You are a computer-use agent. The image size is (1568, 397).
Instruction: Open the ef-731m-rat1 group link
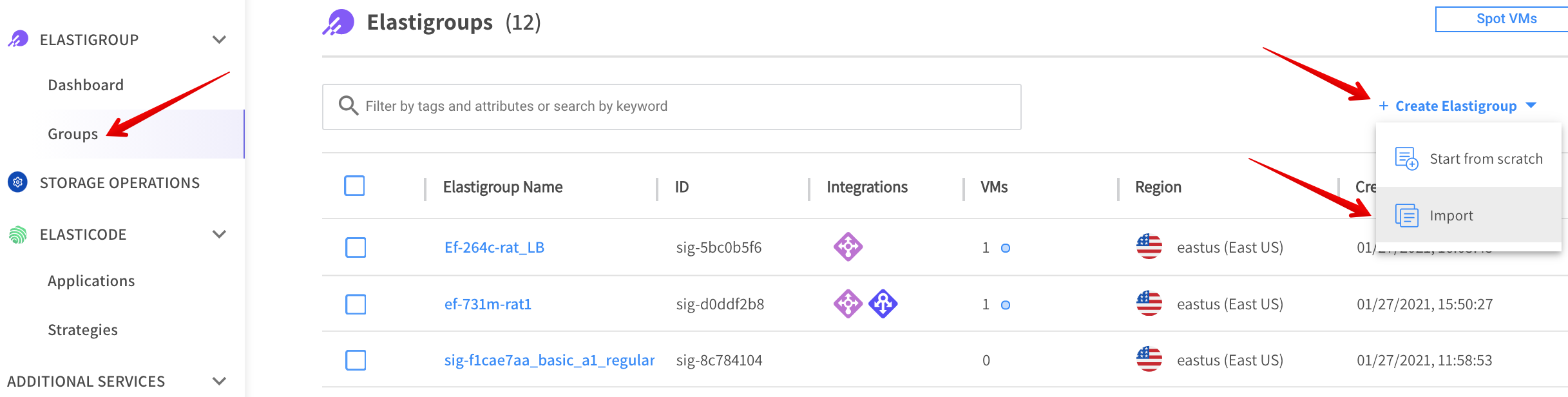(x=488, y=304)
